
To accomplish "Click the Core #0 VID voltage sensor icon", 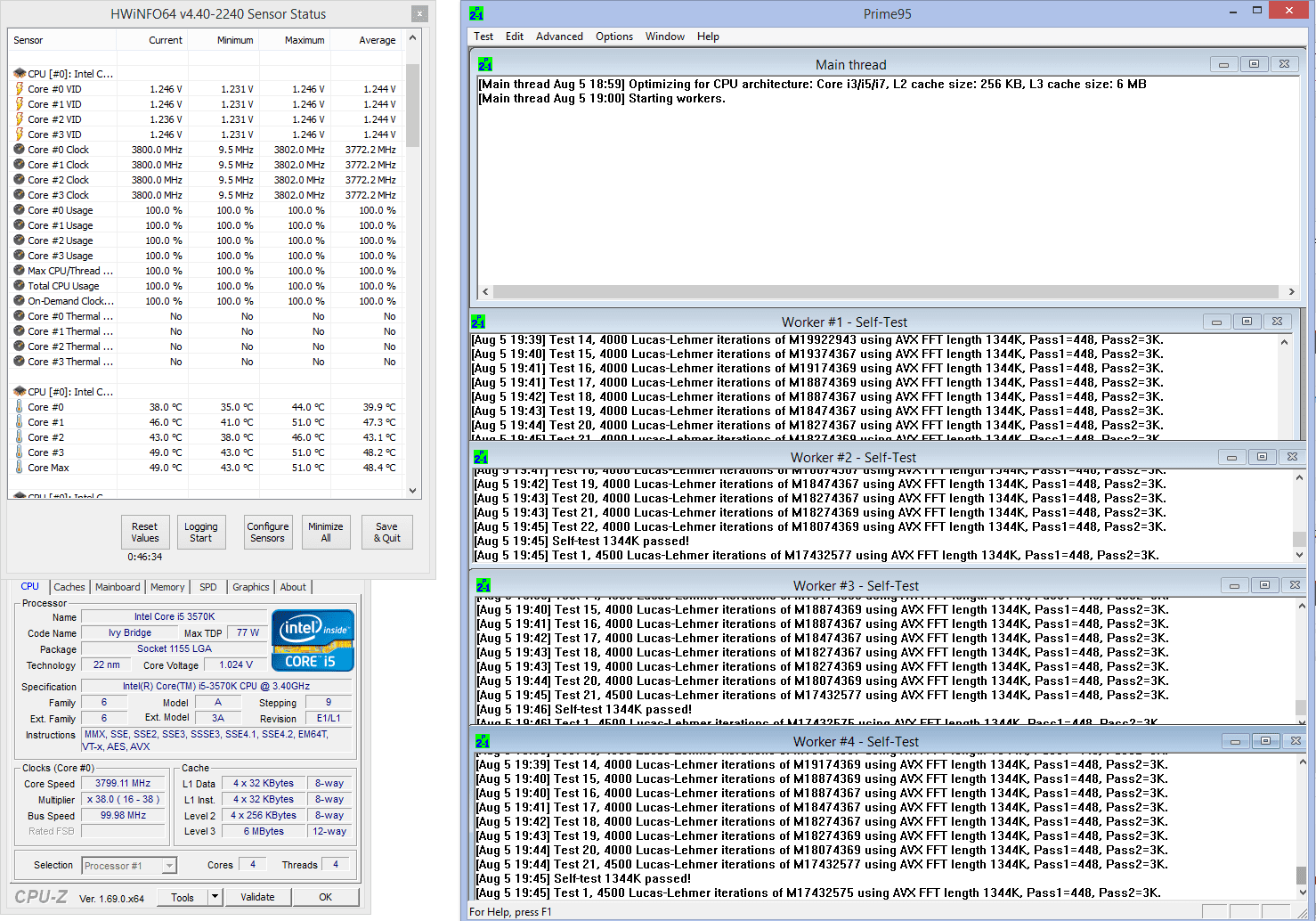I will pos(19,89).
